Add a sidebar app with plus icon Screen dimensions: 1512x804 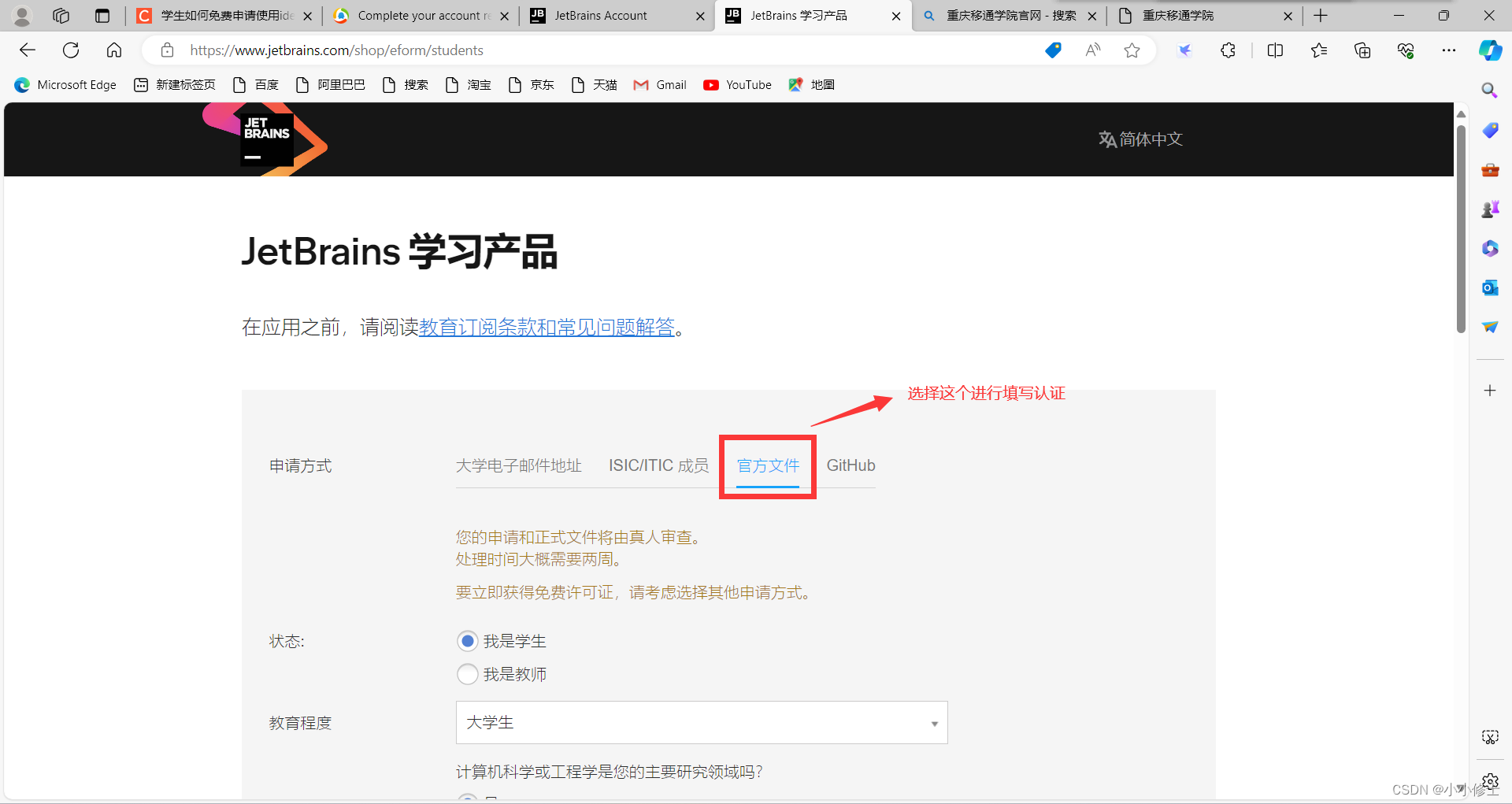pos(1490,391)
